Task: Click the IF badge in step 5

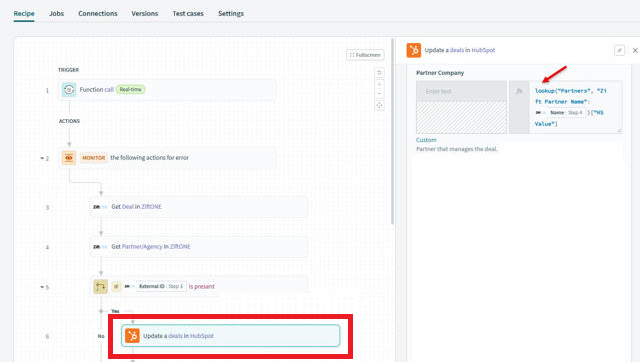Action: pos(116,286)
